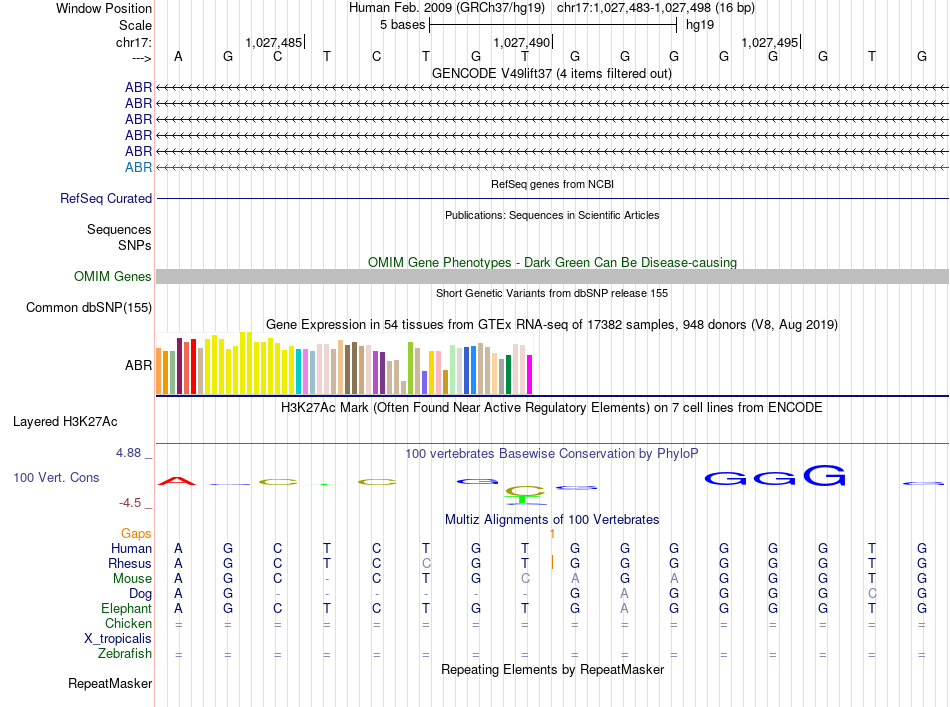The image size is (950, 707).
Task: Click the 100 Vert. Cons track label
Action: [56, 478]
